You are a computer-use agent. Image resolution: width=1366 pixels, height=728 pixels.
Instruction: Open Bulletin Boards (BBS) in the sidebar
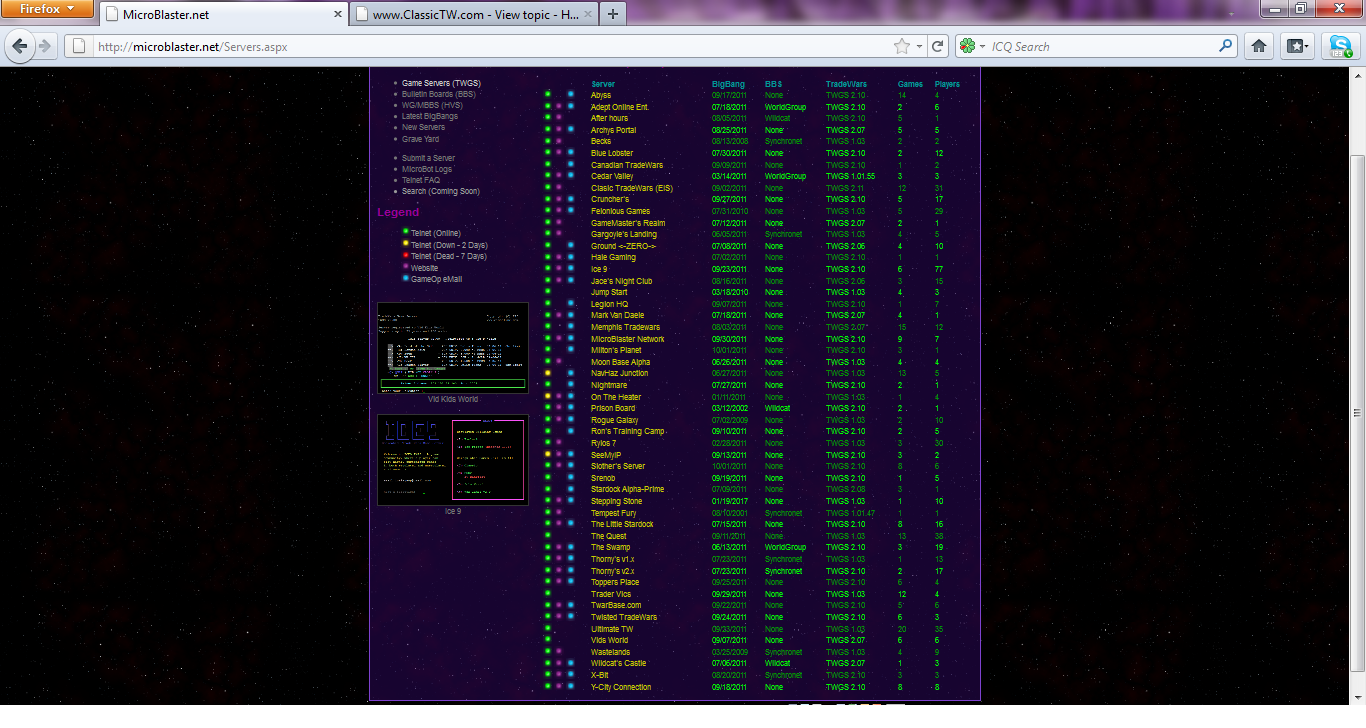point(439,94)
